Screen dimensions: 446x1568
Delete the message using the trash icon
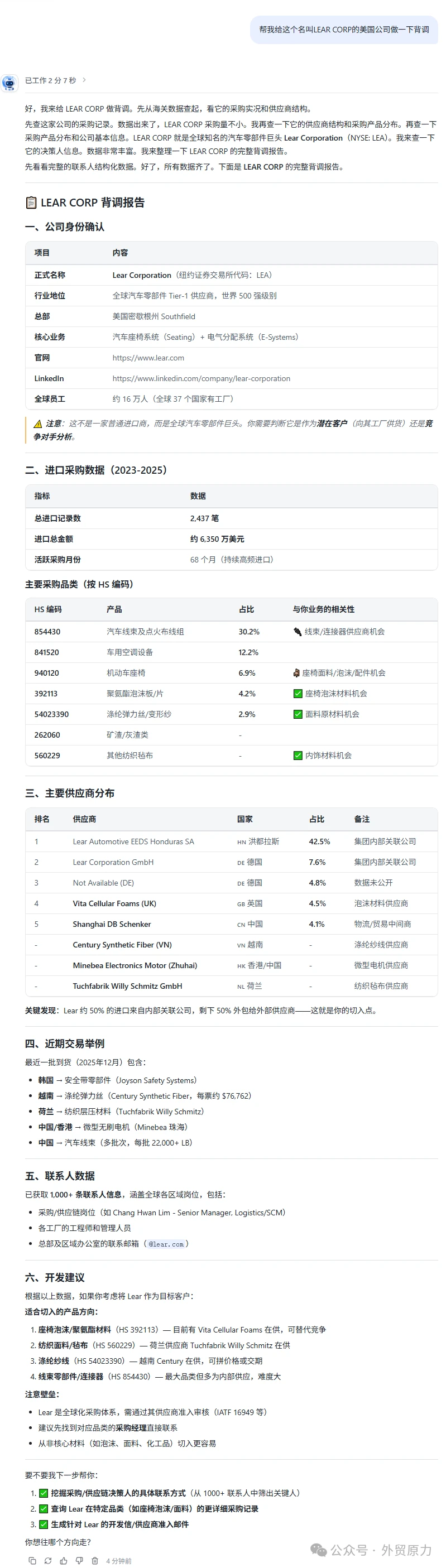pyautogui.click(x=95, y=1560)
